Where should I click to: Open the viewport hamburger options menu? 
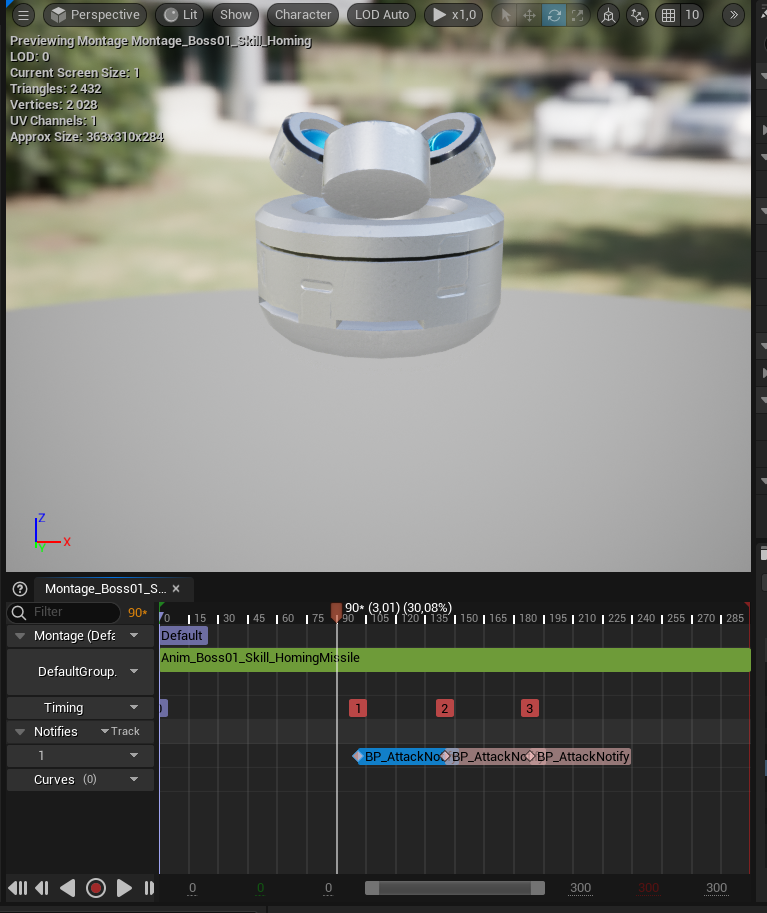[23, 15]
